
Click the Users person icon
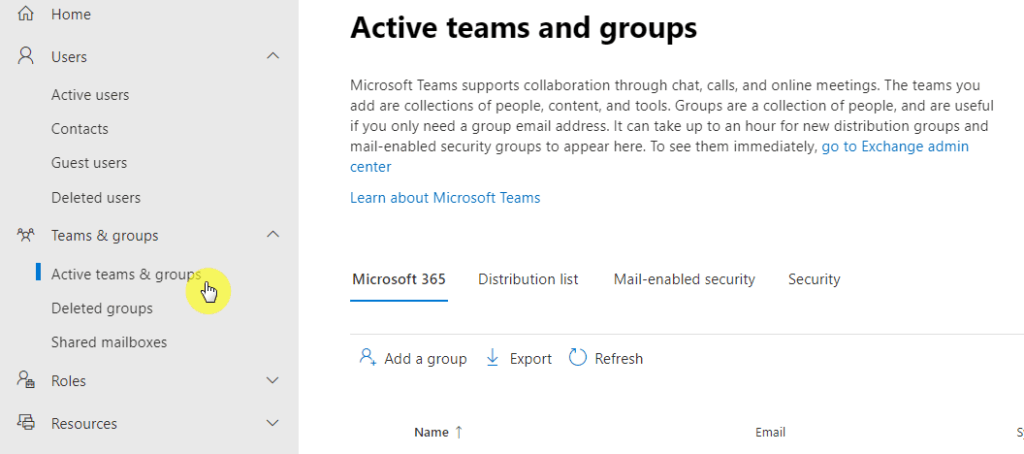25,56
